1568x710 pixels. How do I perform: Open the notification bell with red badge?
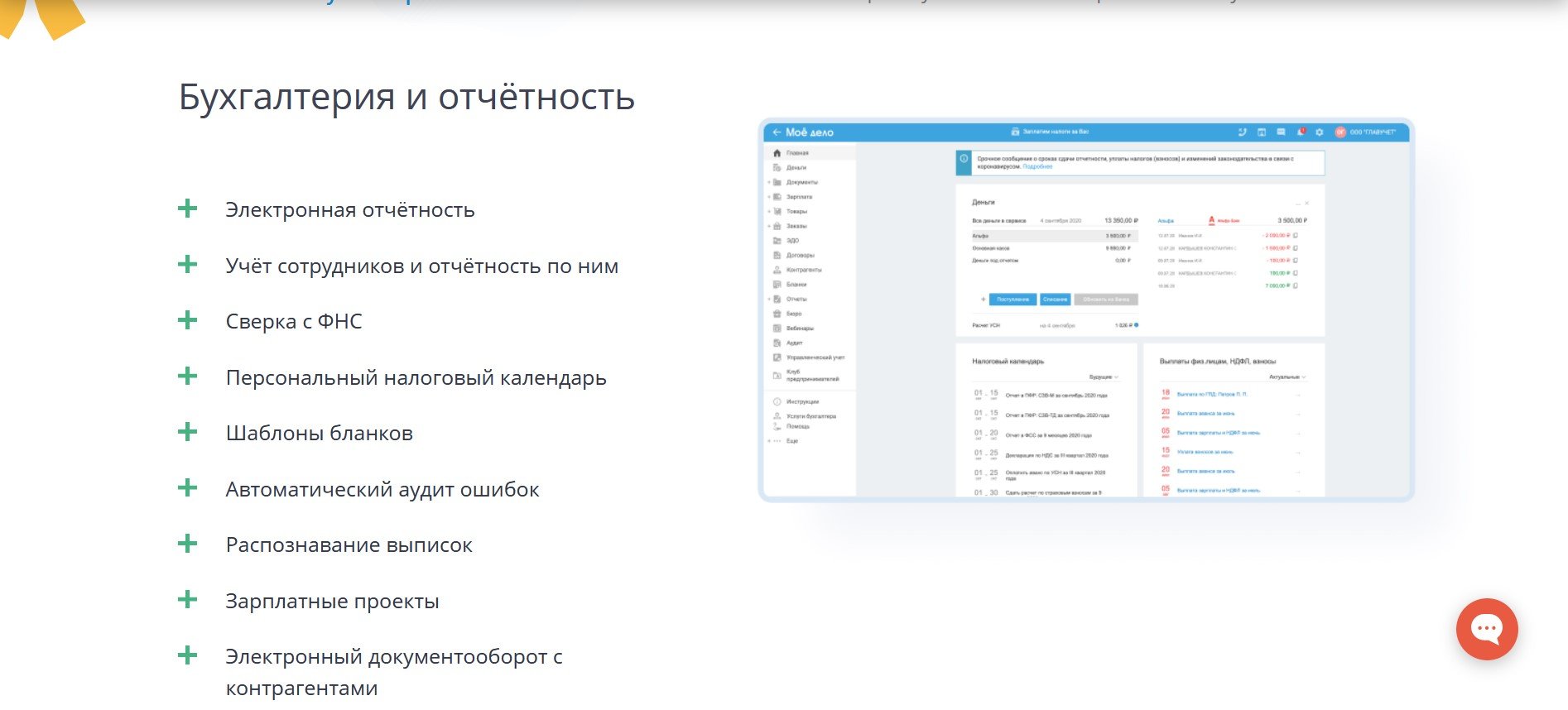1301,132
